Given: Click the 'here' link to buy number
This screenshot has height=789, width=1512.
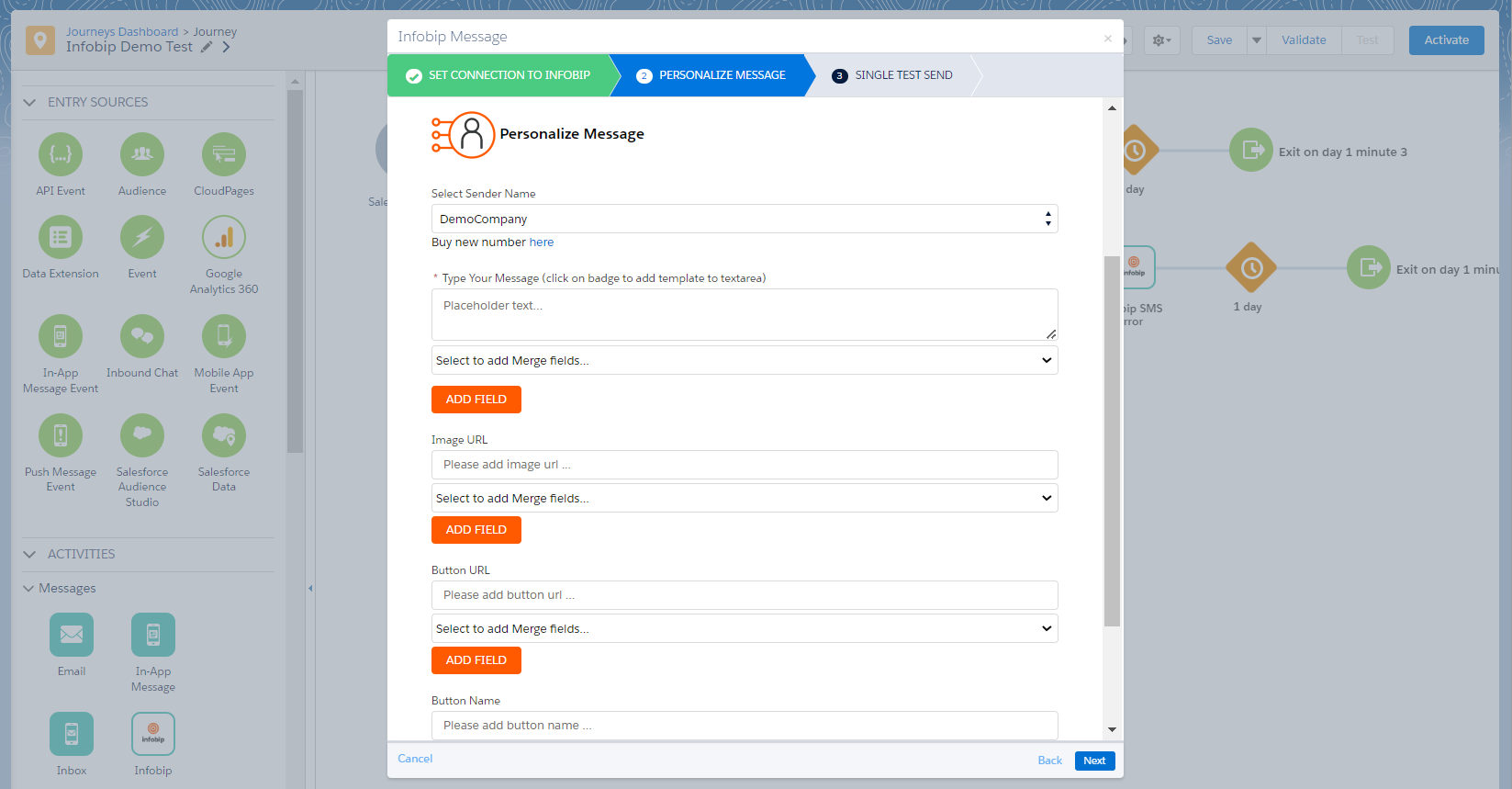Looking at the screenshot, I should (542, 242).
